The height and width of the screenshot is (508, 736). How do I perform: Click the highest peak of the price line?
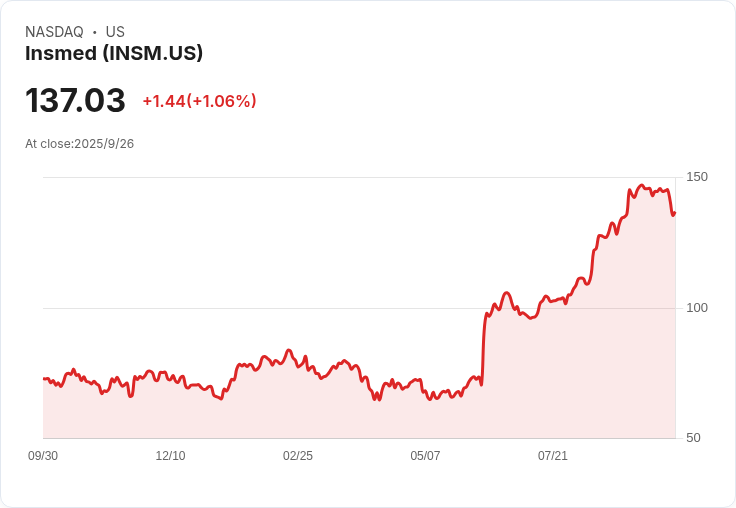[x=642, y=185]
